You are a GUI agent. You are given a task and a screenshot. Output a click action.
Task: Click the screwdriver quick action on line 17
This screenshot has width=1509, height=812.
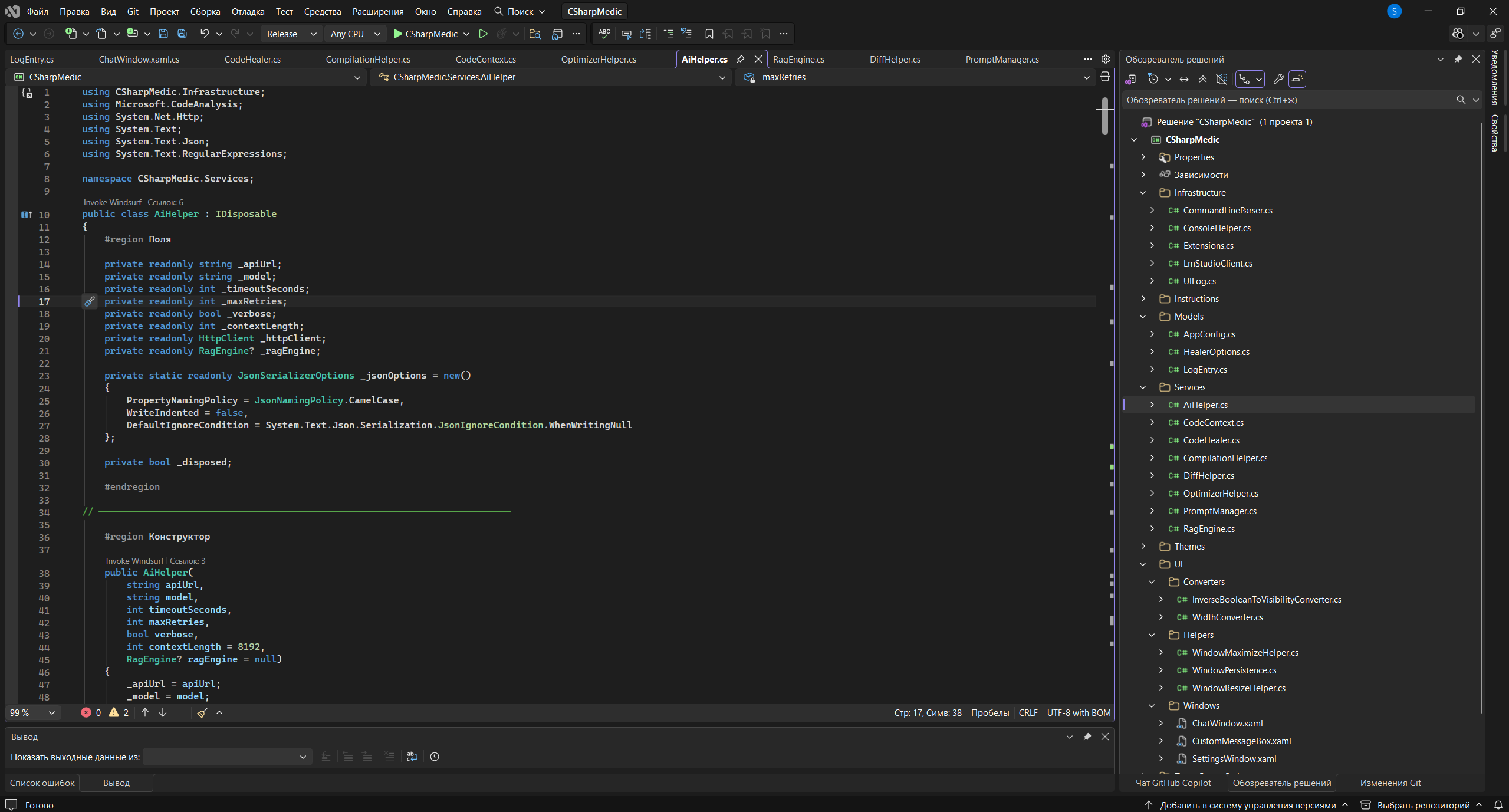click(89, 301)
